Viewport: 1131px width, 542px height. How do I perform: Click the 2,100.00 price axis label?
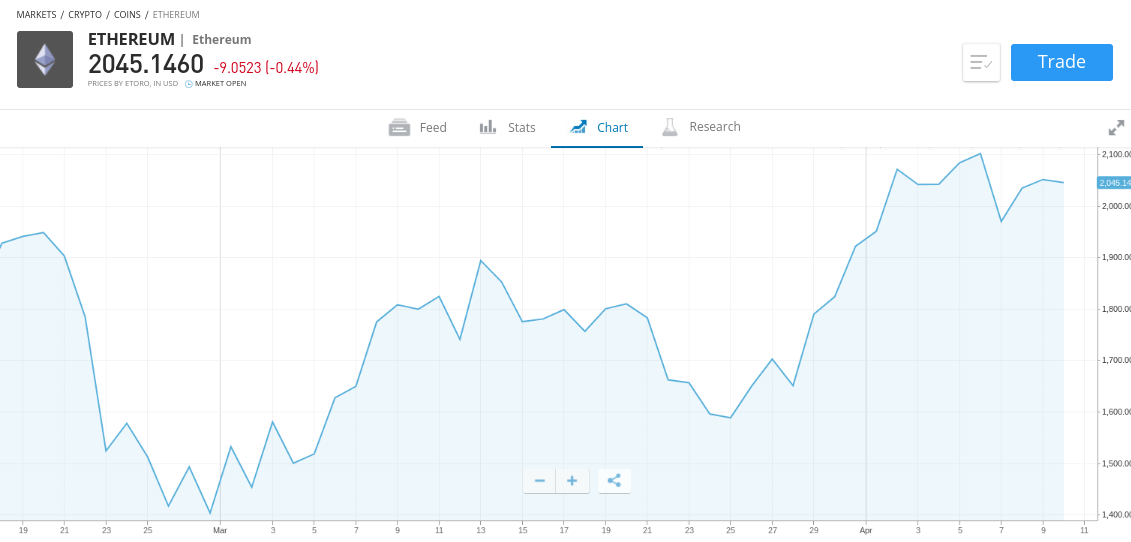click(x=1115, y=154)
